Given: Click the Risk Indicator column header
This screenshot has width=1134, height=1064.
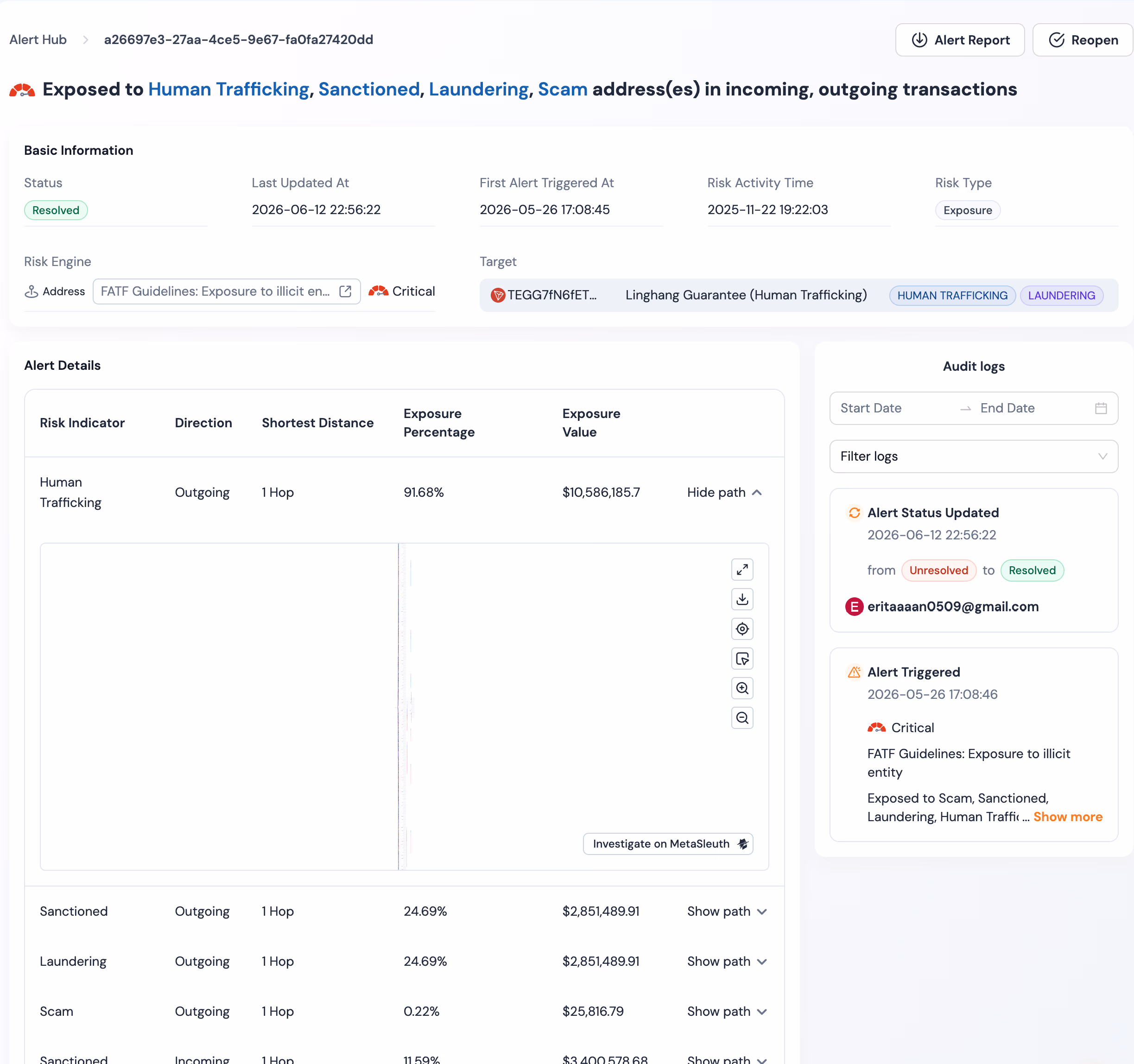Looking at the screenshot, I should (82, 423).
